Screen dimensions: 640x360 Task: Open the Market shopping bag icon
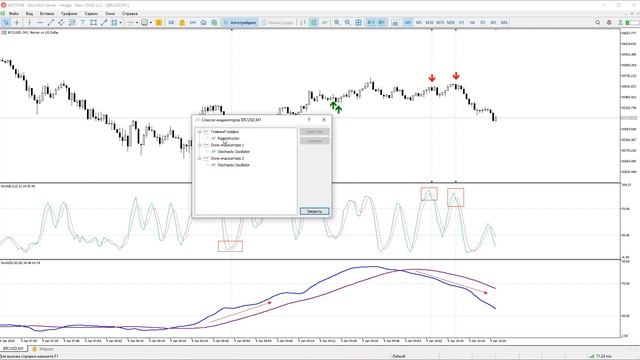[182, 22]
